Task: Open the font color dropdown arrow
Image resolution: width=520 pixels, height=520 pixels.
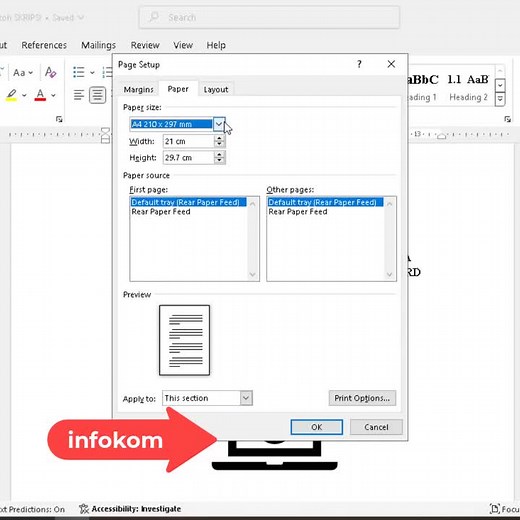Action: pyautogui.click(x=53, y=95)
